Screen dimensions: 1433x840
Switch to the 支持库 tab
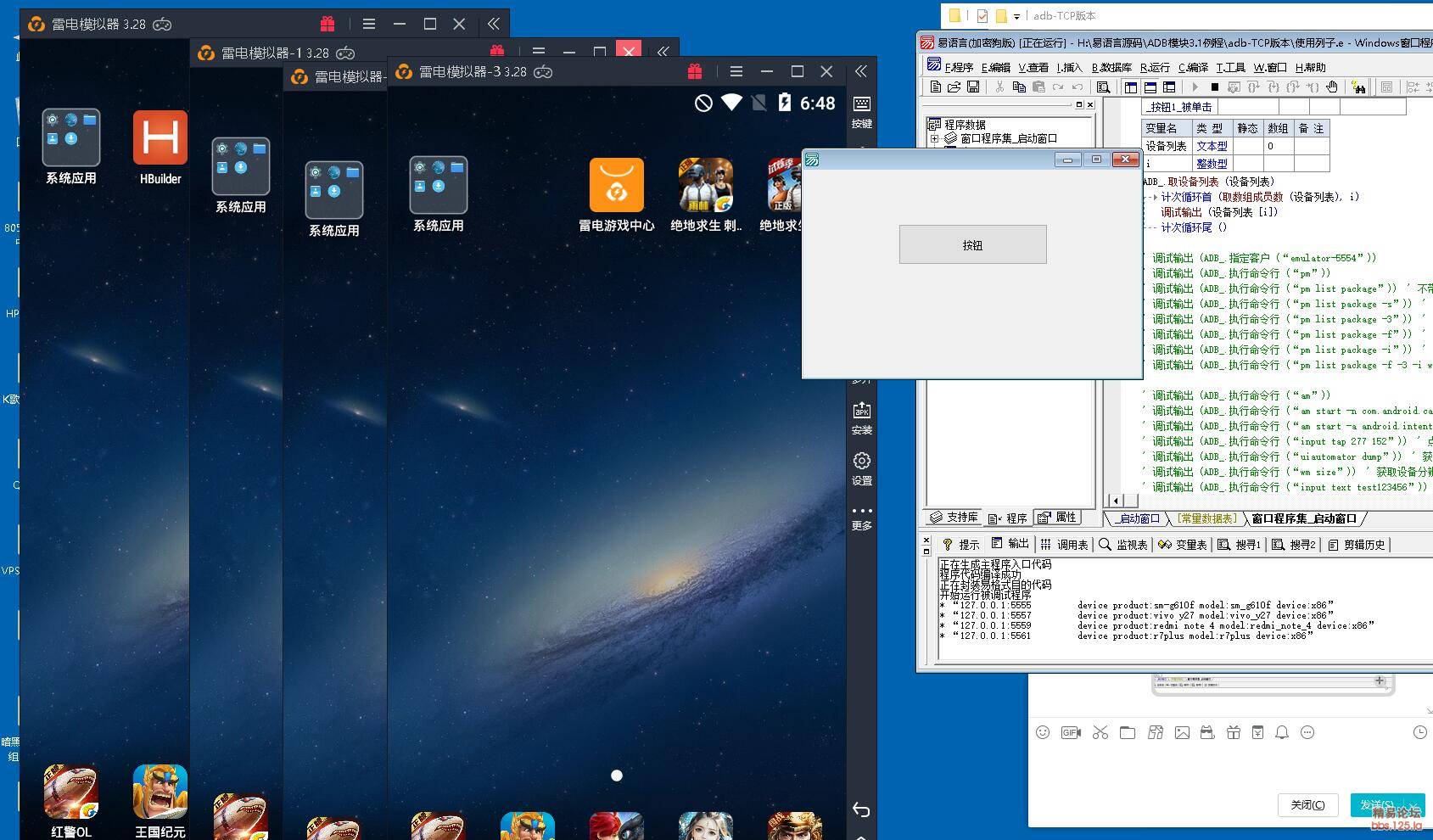[x=954, y=518]
